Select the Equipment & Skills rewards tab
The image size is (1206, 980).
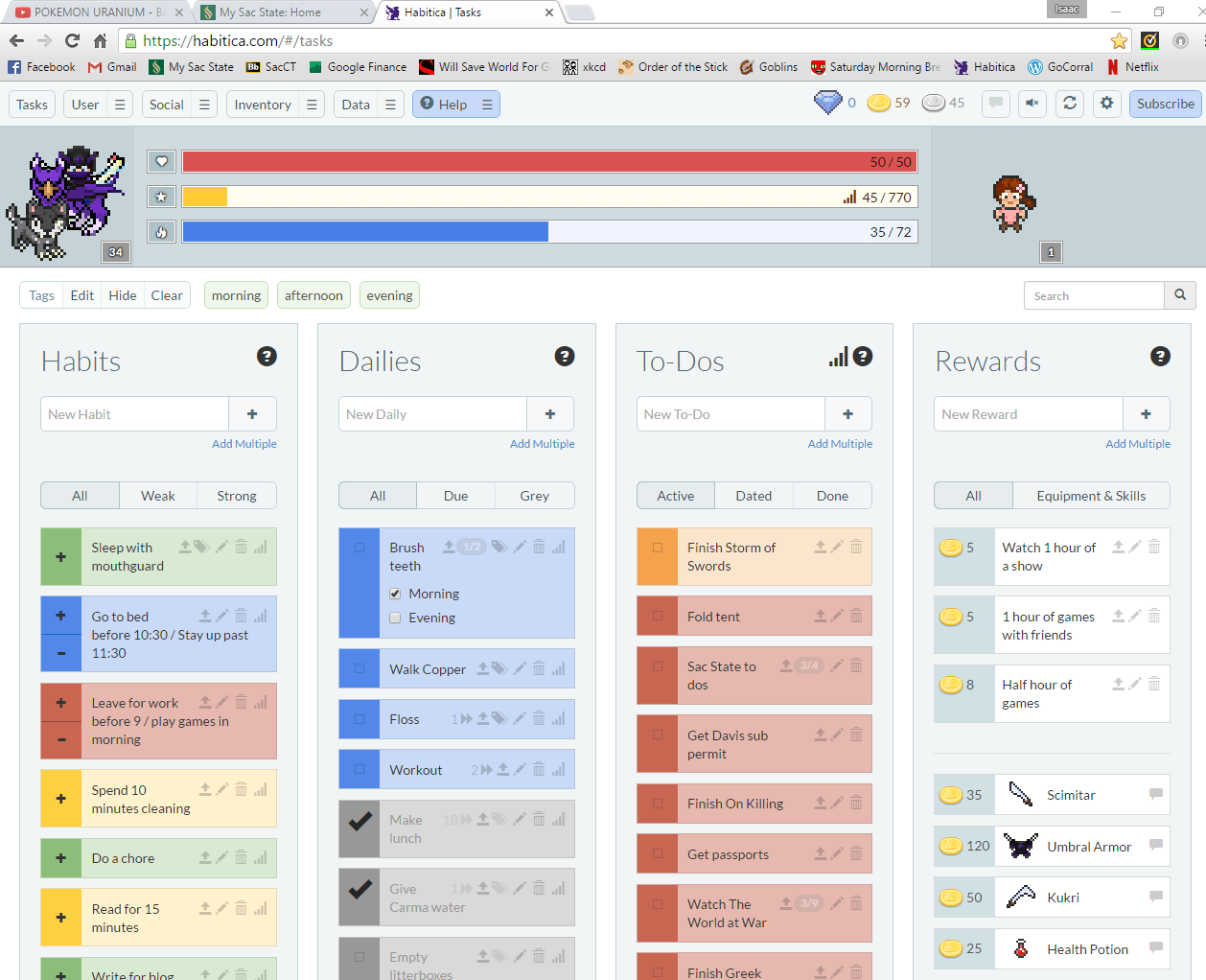[x=1090, y=496]
